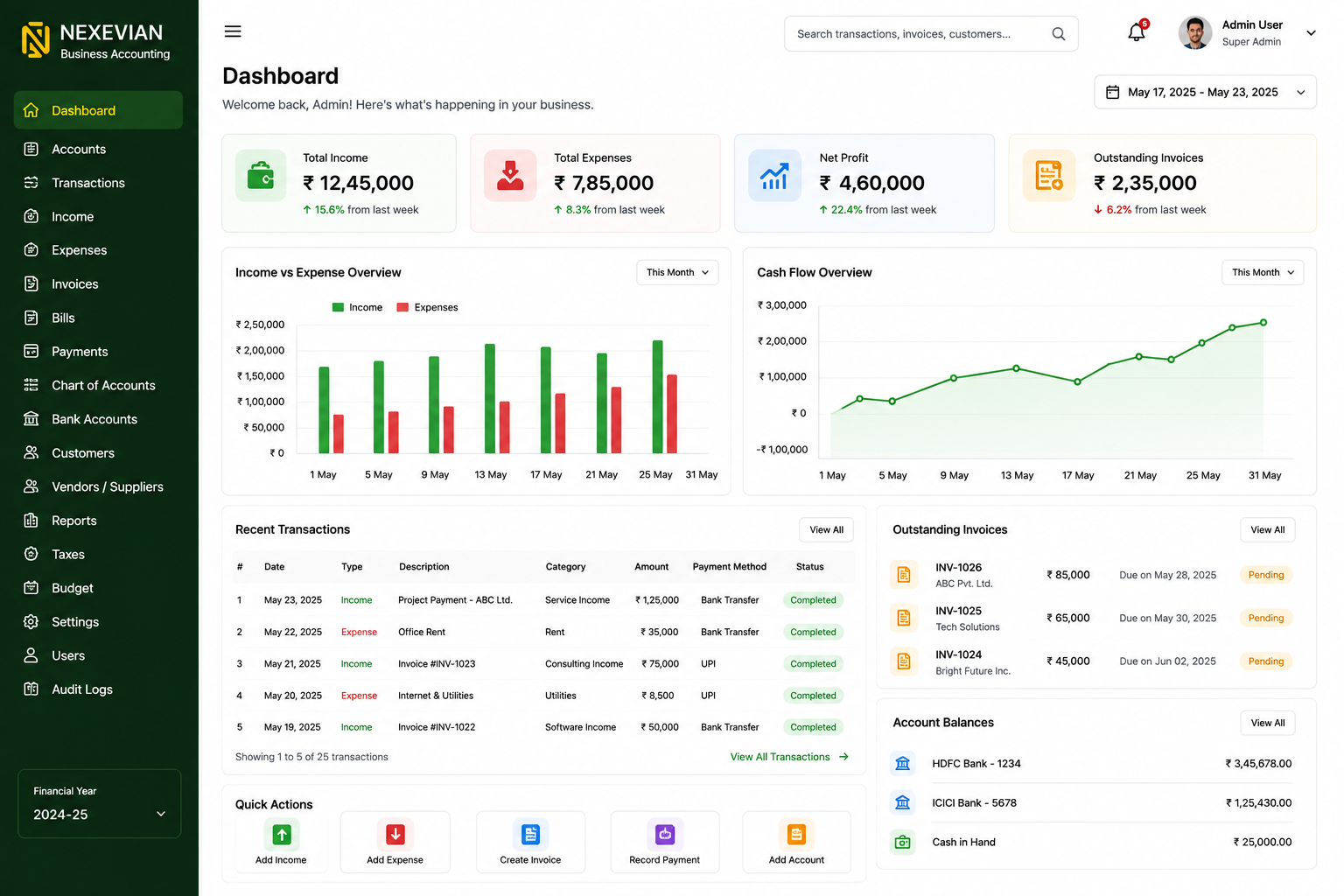Click the Outstanding Invoices card icon

pyautogui.click(x=1049, y=176)
